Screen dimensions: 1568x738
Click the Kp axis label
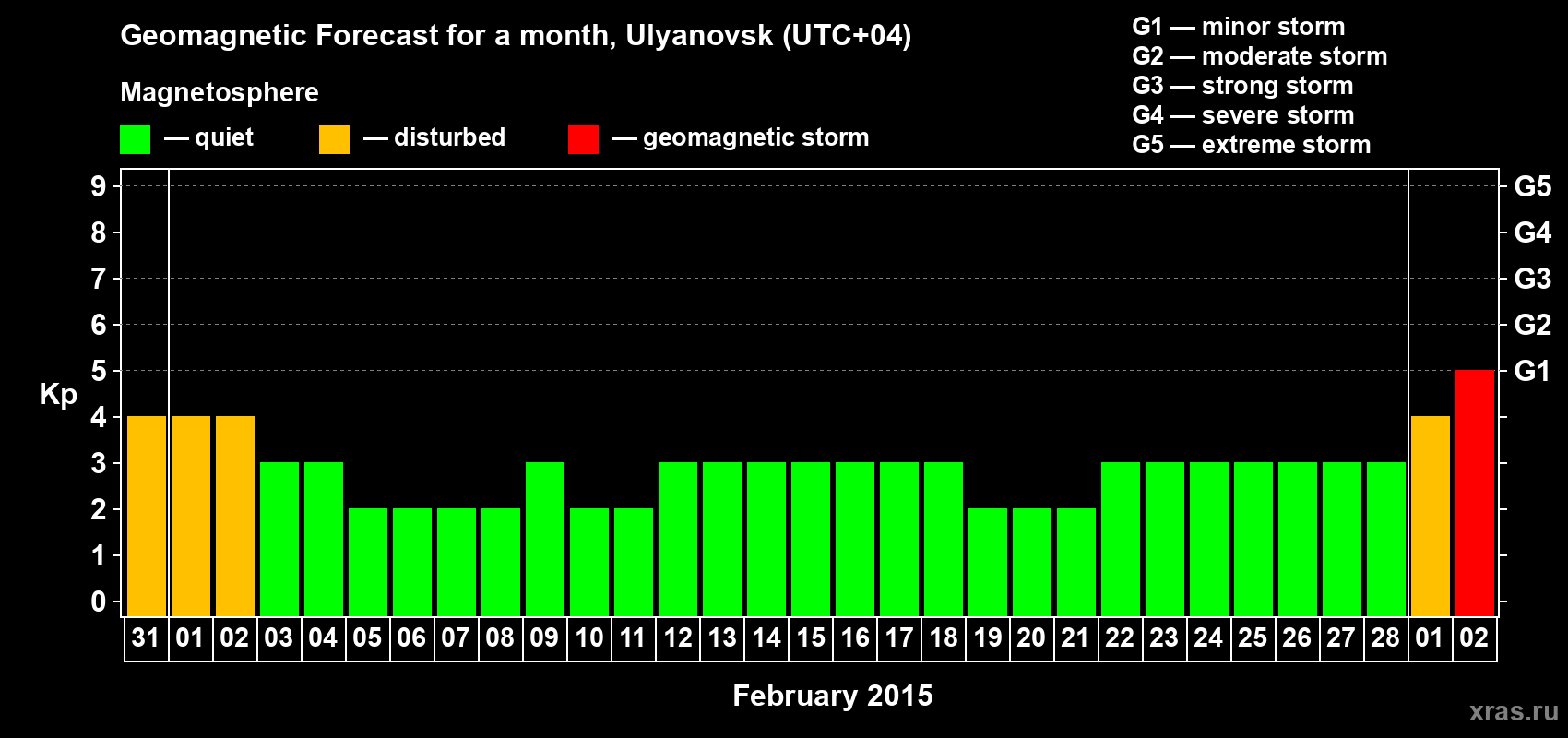coord(58,394)
